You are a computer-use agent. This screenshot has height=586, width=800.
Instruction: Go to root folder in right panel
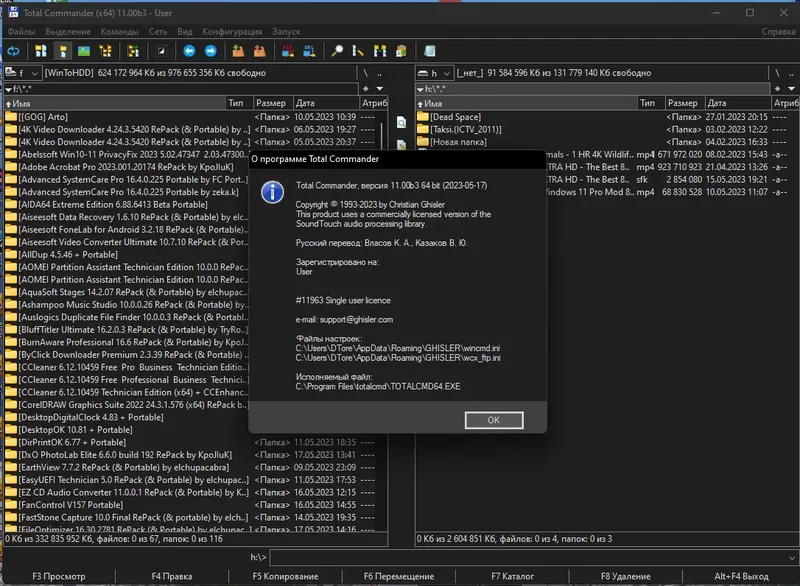point(778,73)
